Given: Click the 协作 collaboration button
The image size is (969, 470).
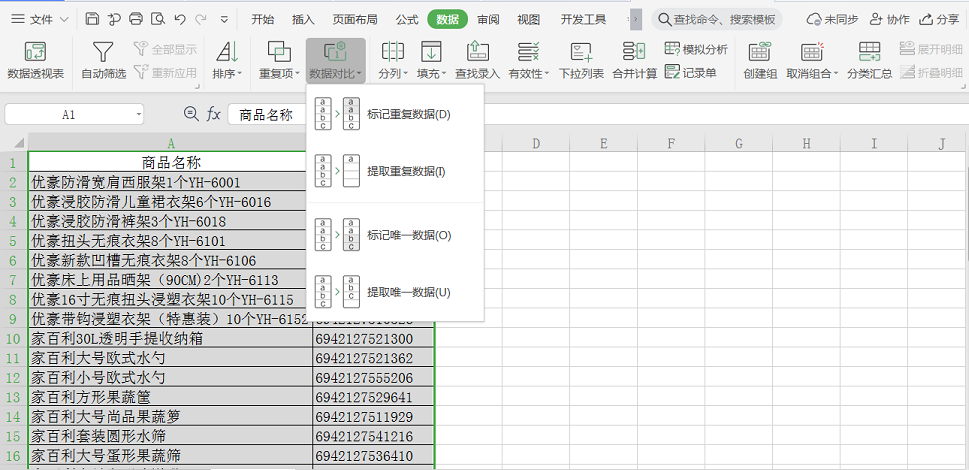Looking at the screenshot, I should [x=889, y=19].
